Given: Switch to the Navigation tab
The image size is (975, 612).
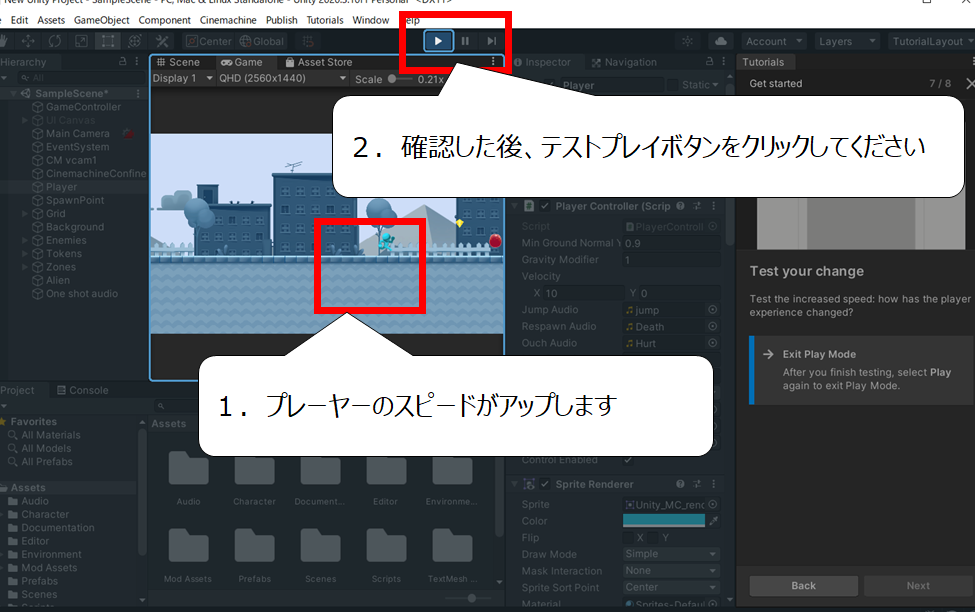Looking at the screenshot, I should [624, 62].
